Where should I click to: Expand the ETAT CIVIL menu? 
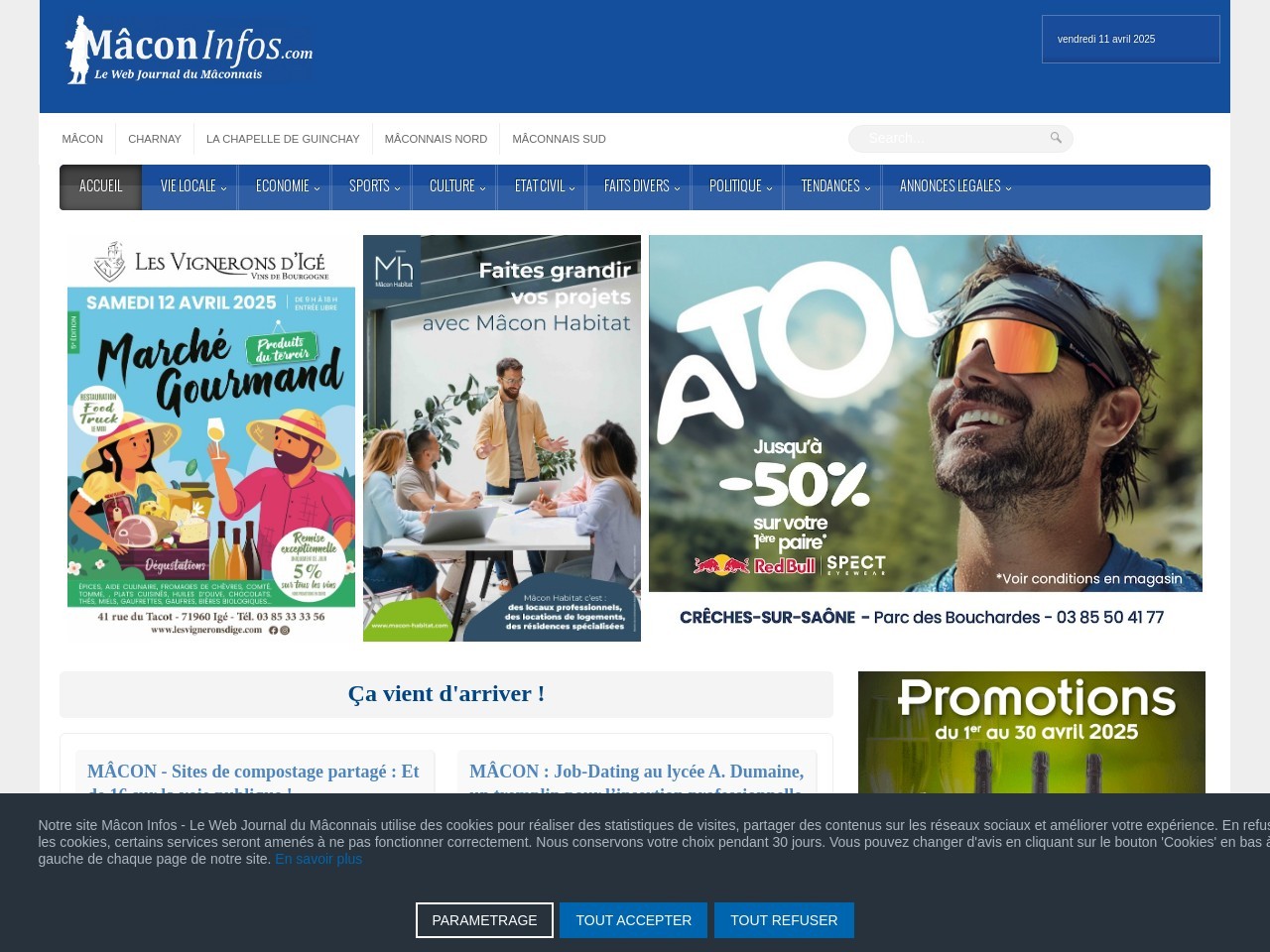543,186
